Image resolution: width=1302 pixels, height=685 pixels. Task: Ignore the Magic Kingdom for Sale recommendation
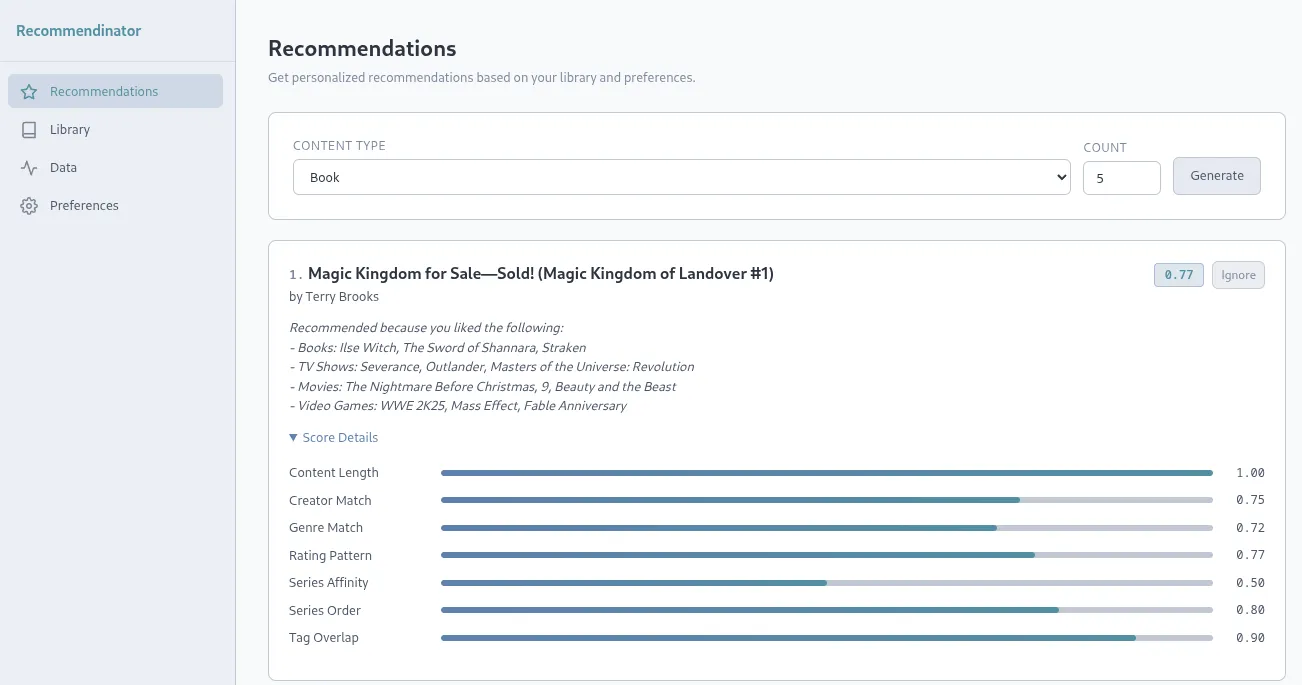(x=1238, y=275)
